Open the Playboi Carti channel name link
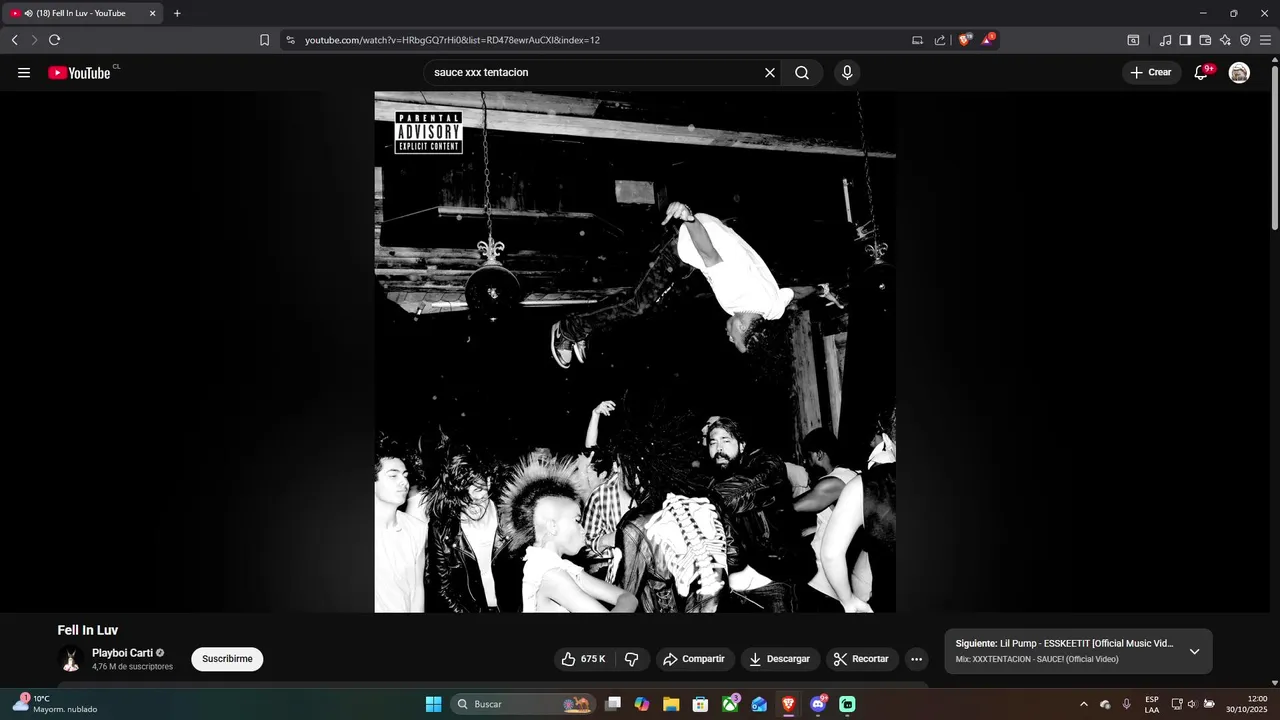 coord(122,653)
